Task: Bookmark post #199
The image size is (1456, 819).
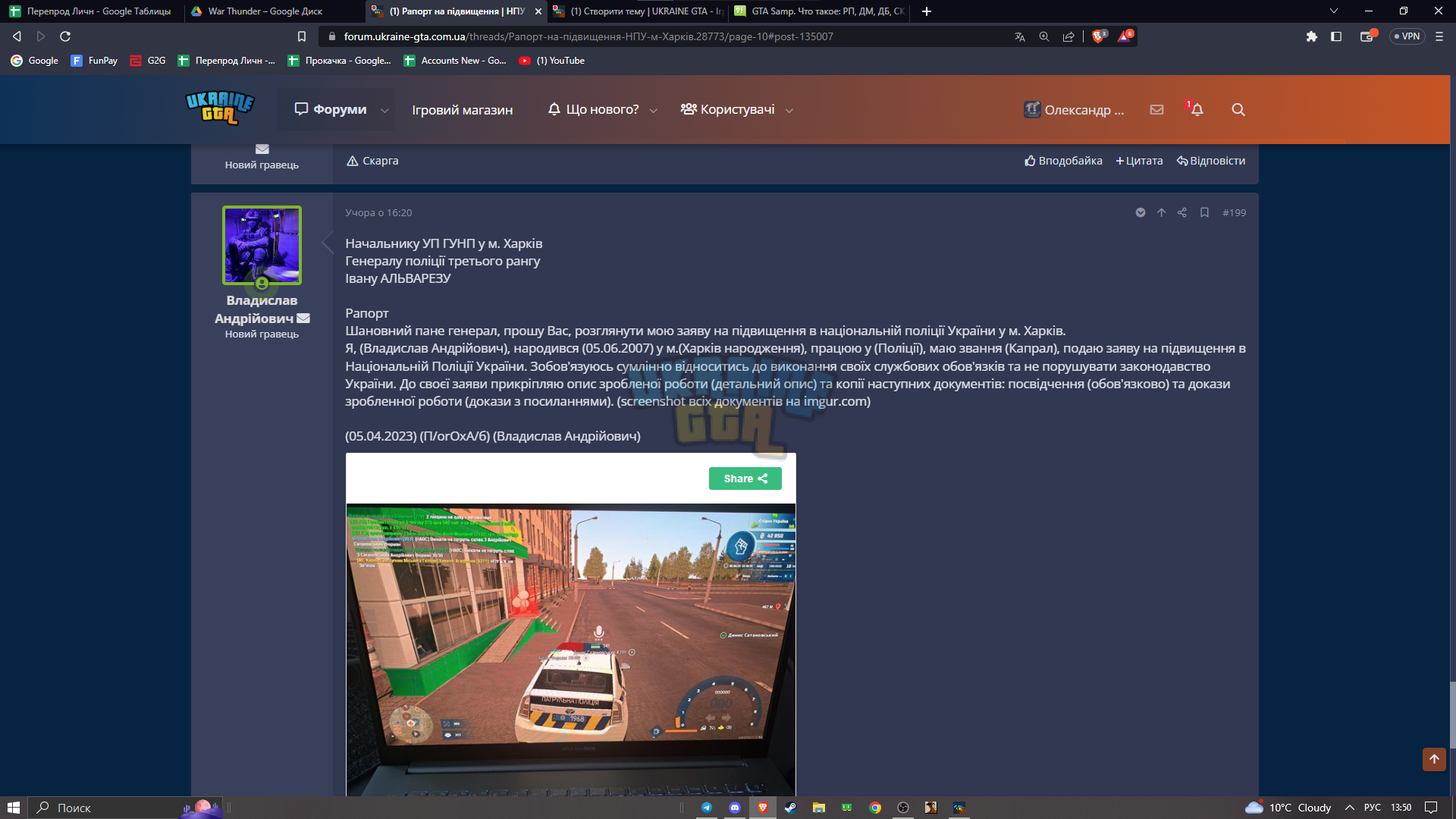Action: click(x=1204, y=212)
